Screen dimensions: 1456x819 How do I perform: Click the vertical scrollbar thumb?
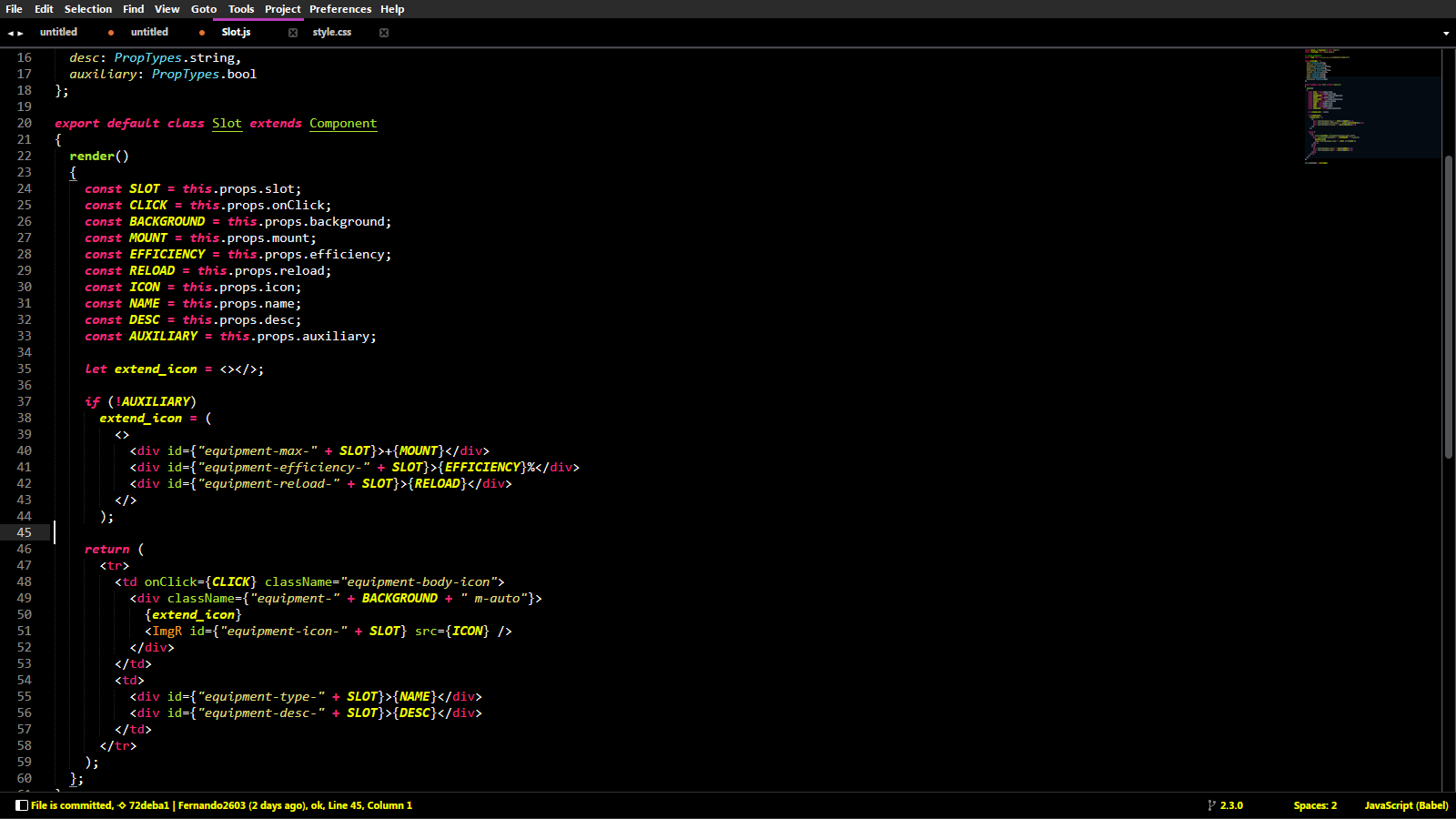pyautogui.click(x=1448, y=308)
